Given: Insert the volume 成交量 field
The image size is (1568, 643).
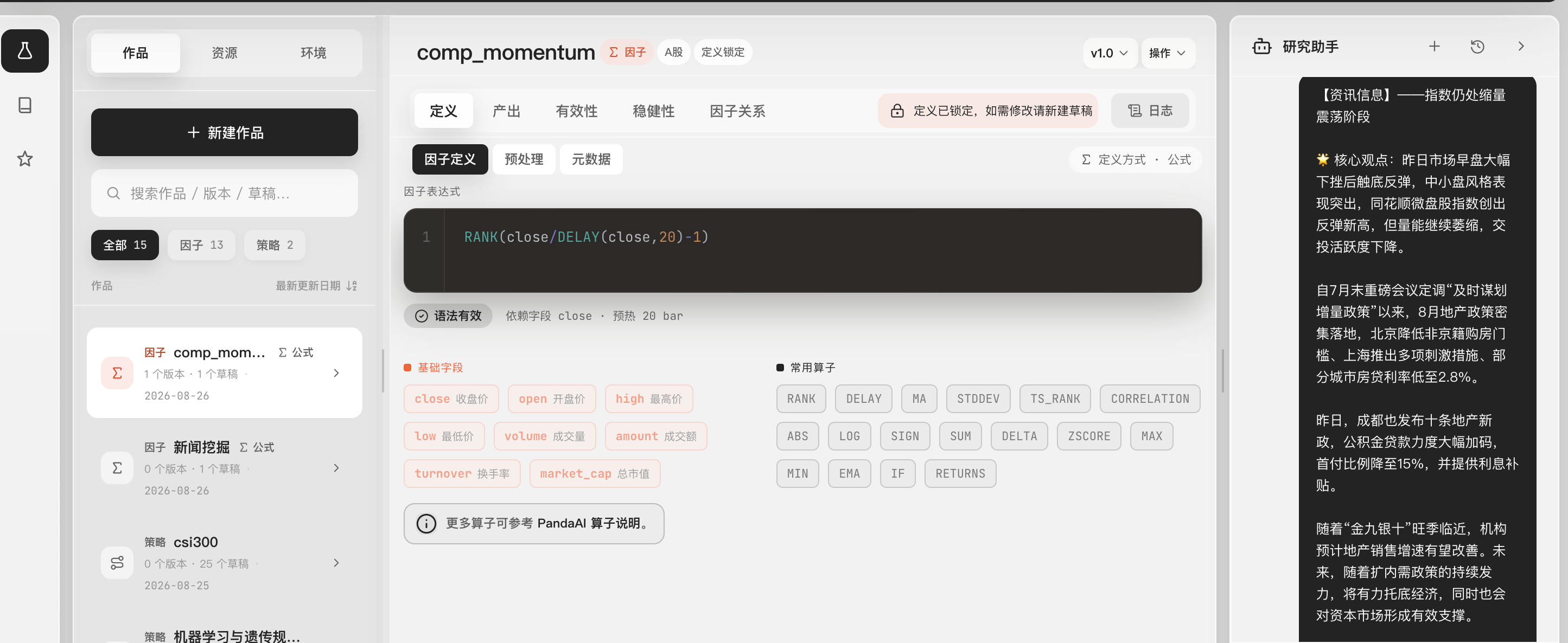Looking at the screenshot, I should pyautogui.click(x=544, y=436).
